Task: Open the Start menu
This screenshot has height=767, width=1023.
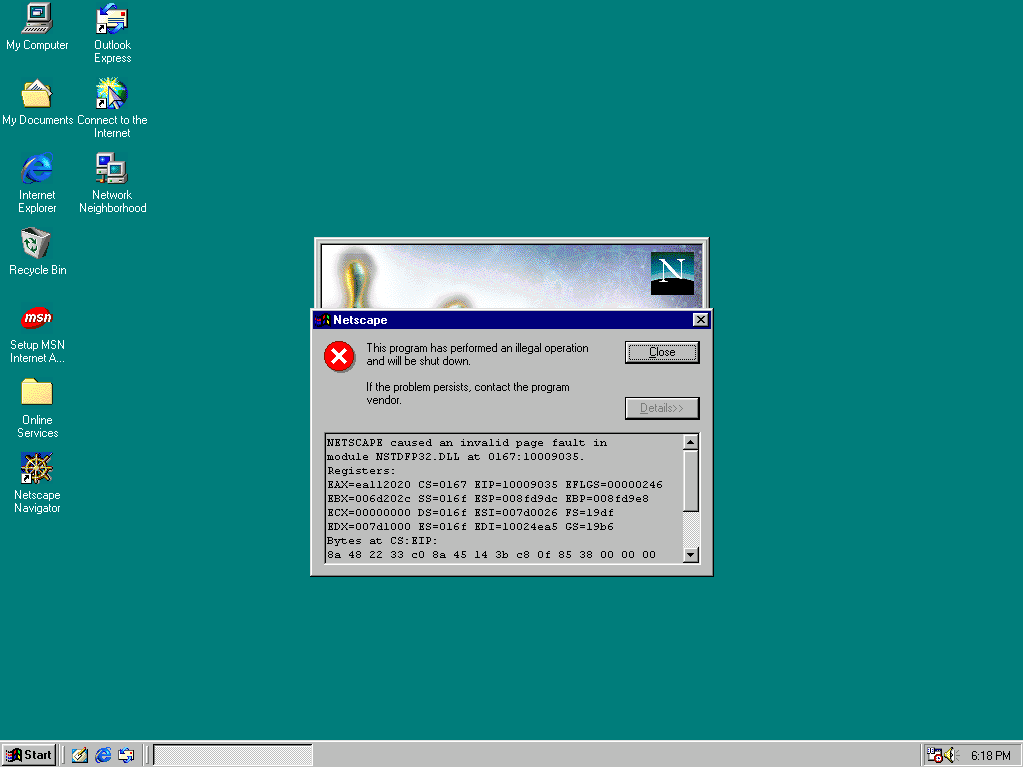Action: [29, 755]
